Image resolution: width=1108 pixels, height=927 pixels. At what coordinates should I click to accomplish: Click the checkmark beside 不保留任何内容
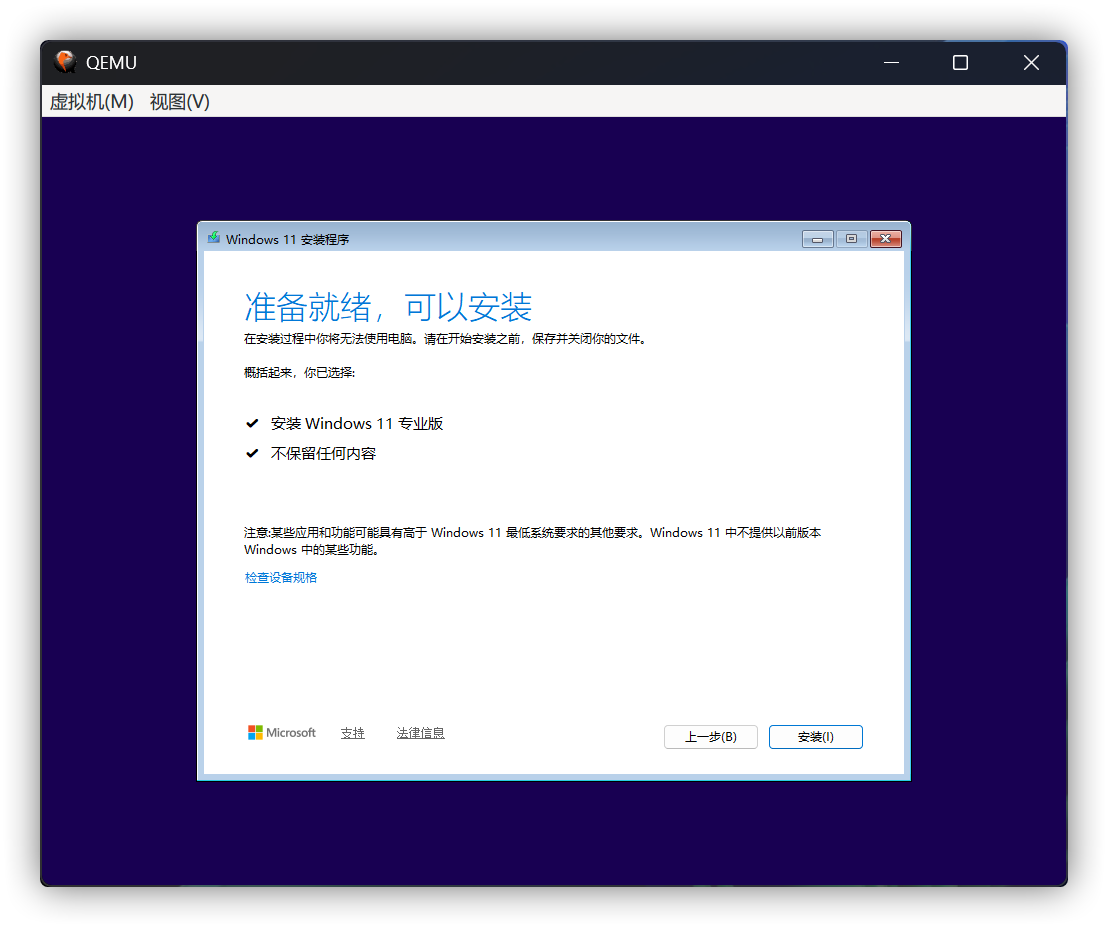[x=253, y=452]
